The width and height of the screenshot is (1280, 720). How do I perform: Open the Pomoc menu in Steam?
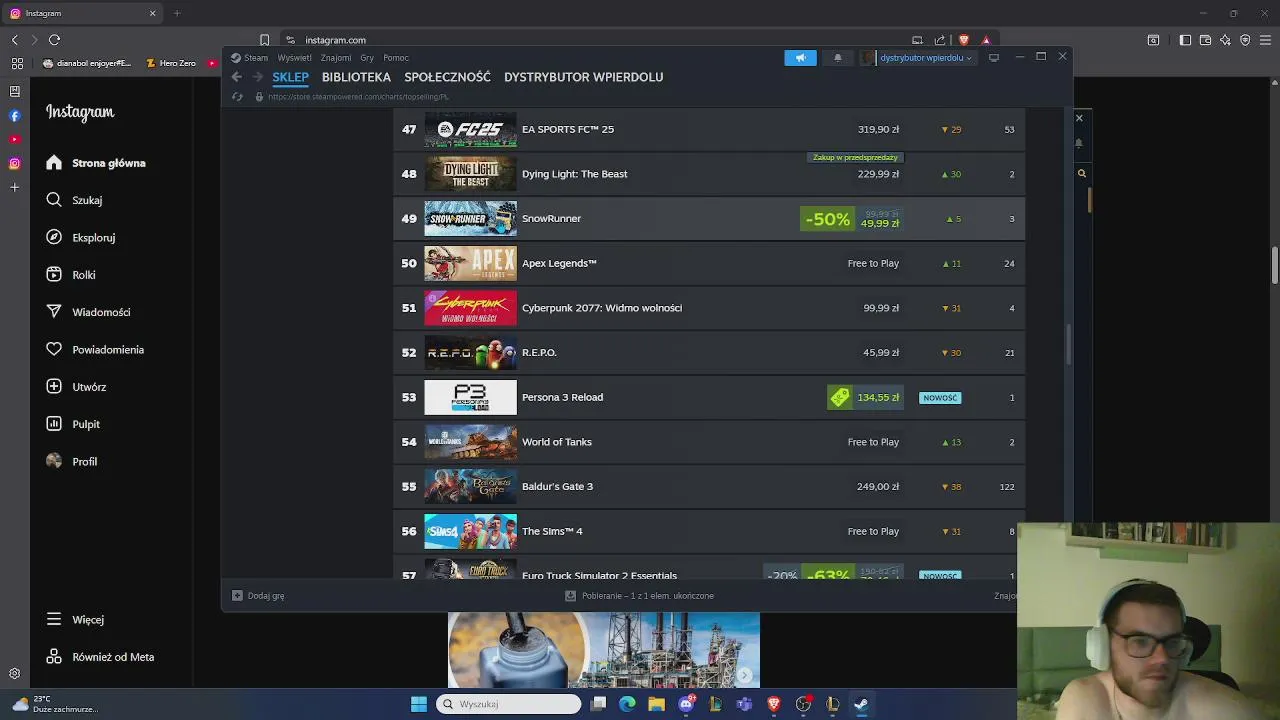pos(396,58)
